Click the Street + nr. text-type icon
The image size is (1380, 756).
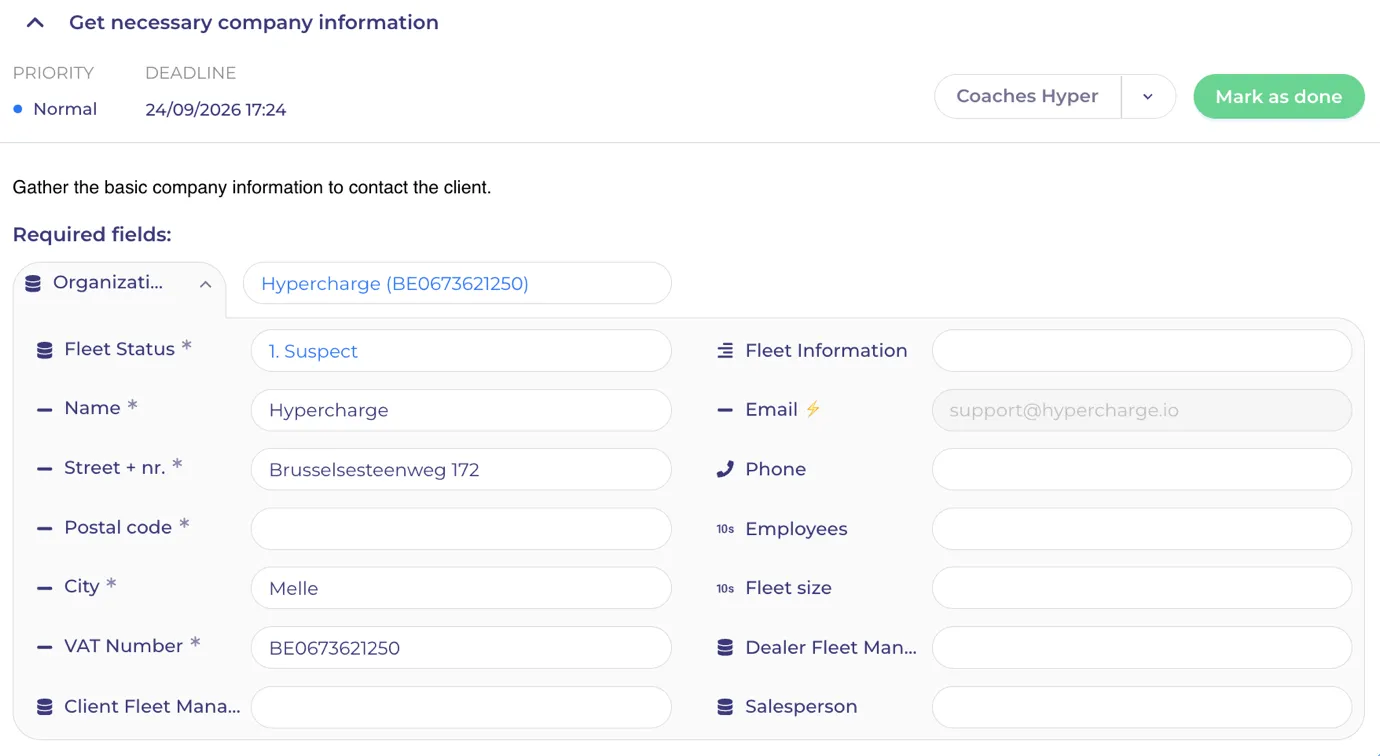click(44, 468)
